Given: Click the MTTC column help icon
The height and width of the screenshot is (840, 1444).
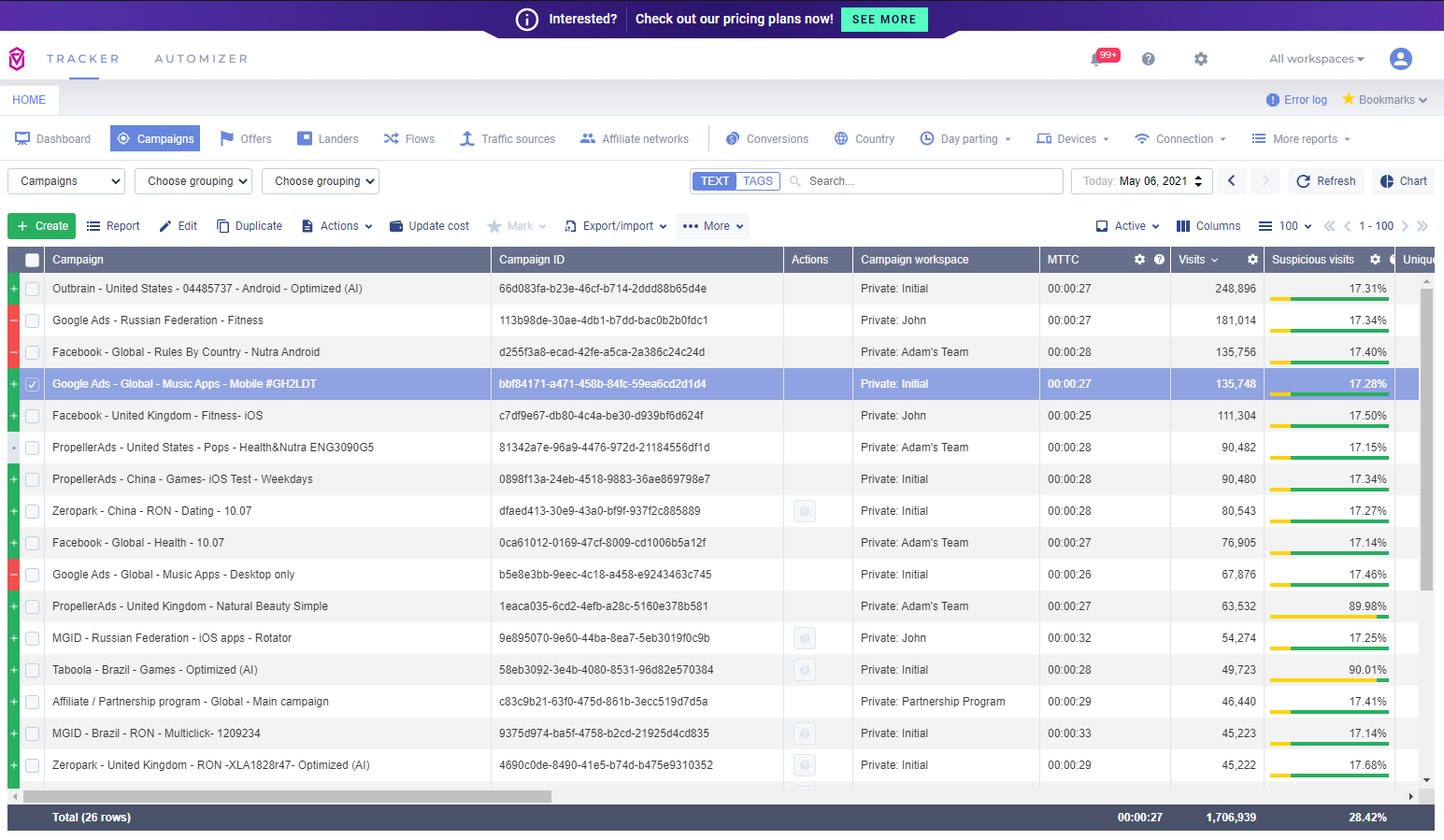Looking at the screenshot, I should point(1159,260).
